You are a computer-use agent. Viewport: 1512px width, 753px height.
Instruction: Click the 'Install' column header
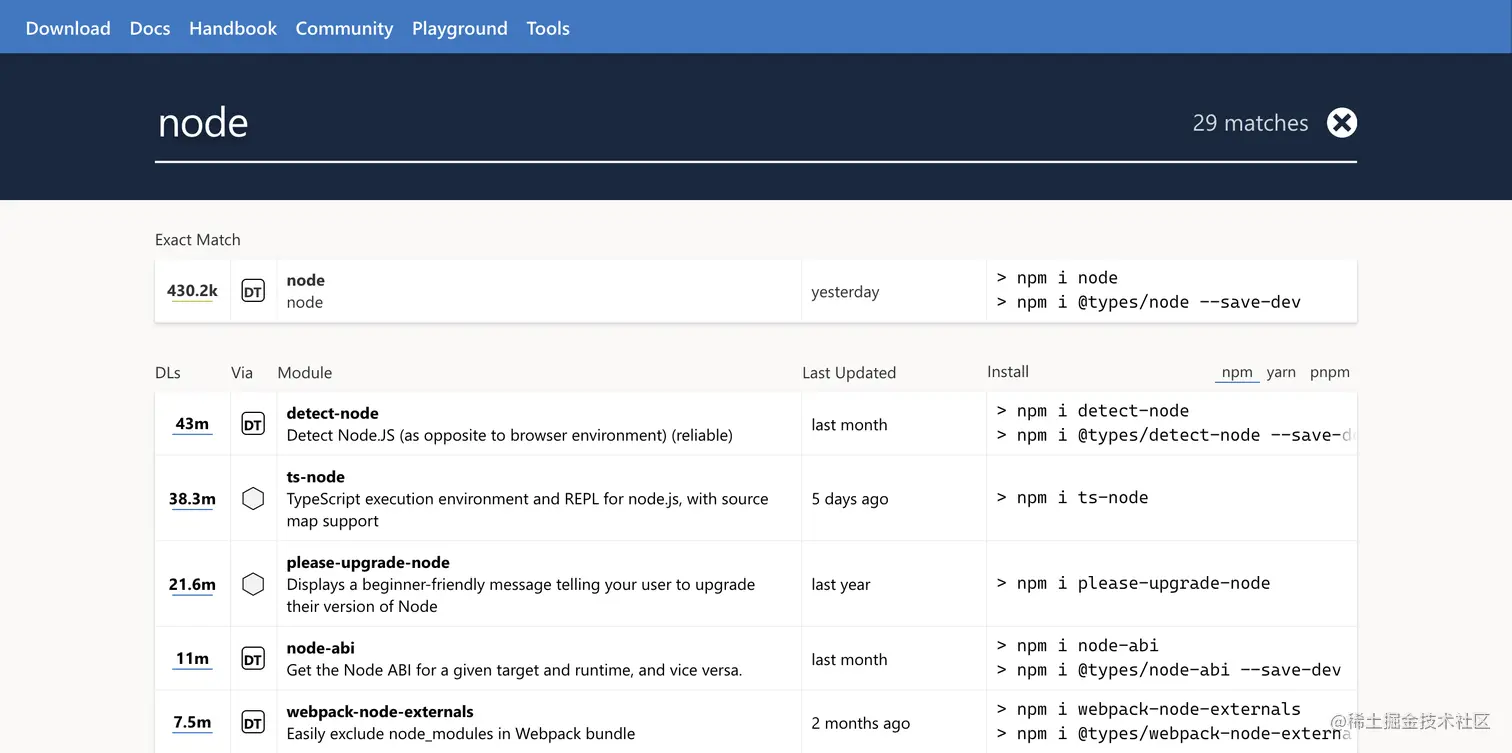1008,372
